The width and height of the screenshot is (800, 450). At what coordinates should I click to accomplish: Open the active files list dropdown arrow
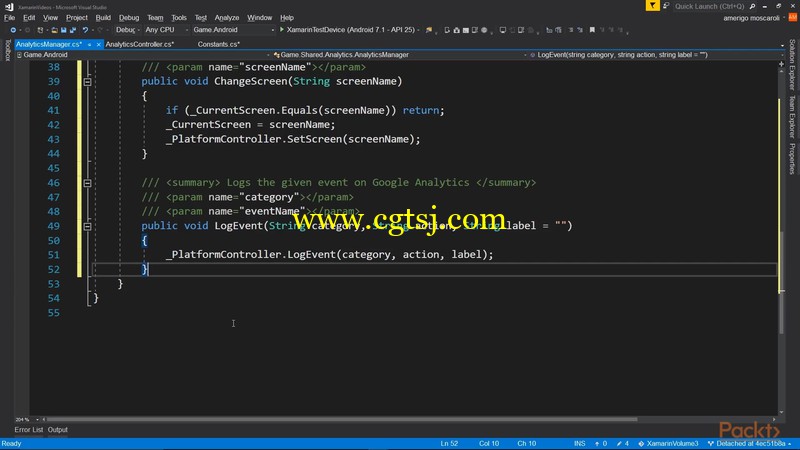(x=782, y=45)
